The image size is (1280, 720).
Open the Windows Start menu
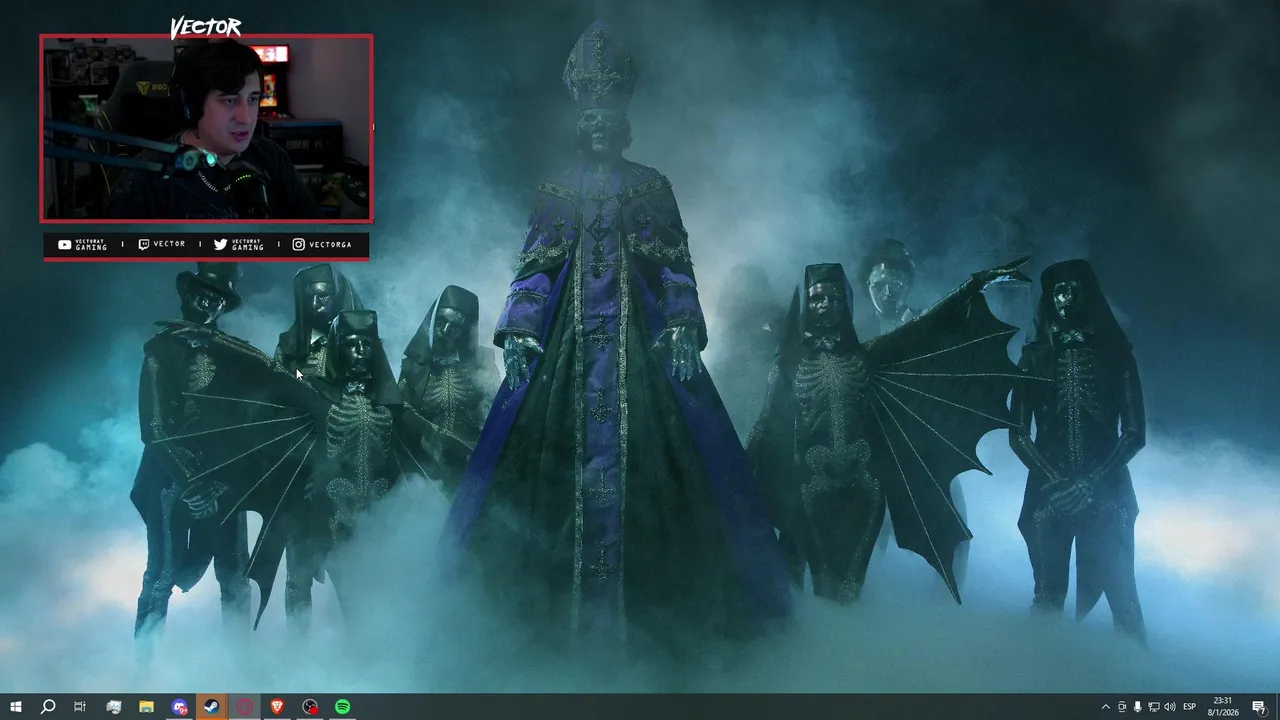tap(15, 707)
